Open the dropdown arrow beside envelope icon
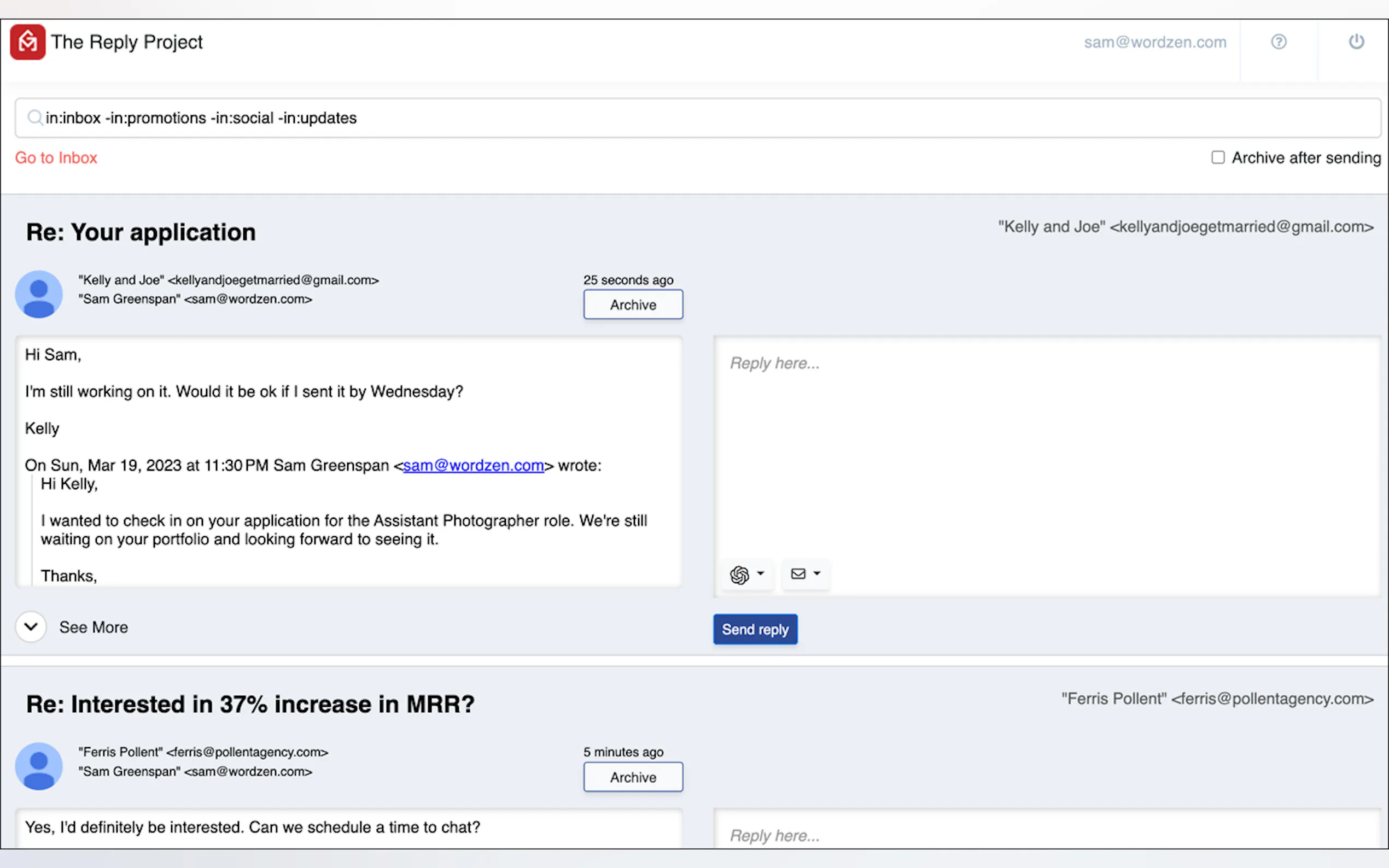The height and width of the screenshot is (868, 1389). tap(817, 573)
